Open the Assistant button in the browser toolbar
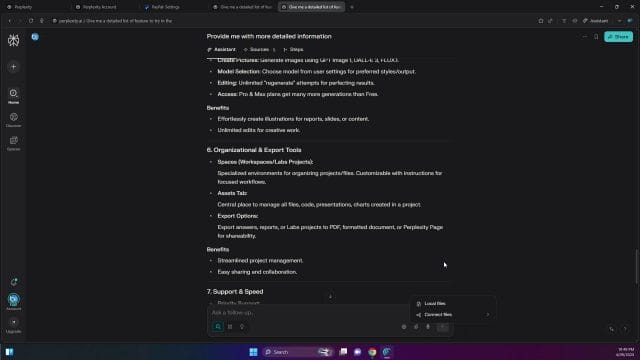Image resolution: width=640 pixels, height=360 pixels. [x=596, y=20]
